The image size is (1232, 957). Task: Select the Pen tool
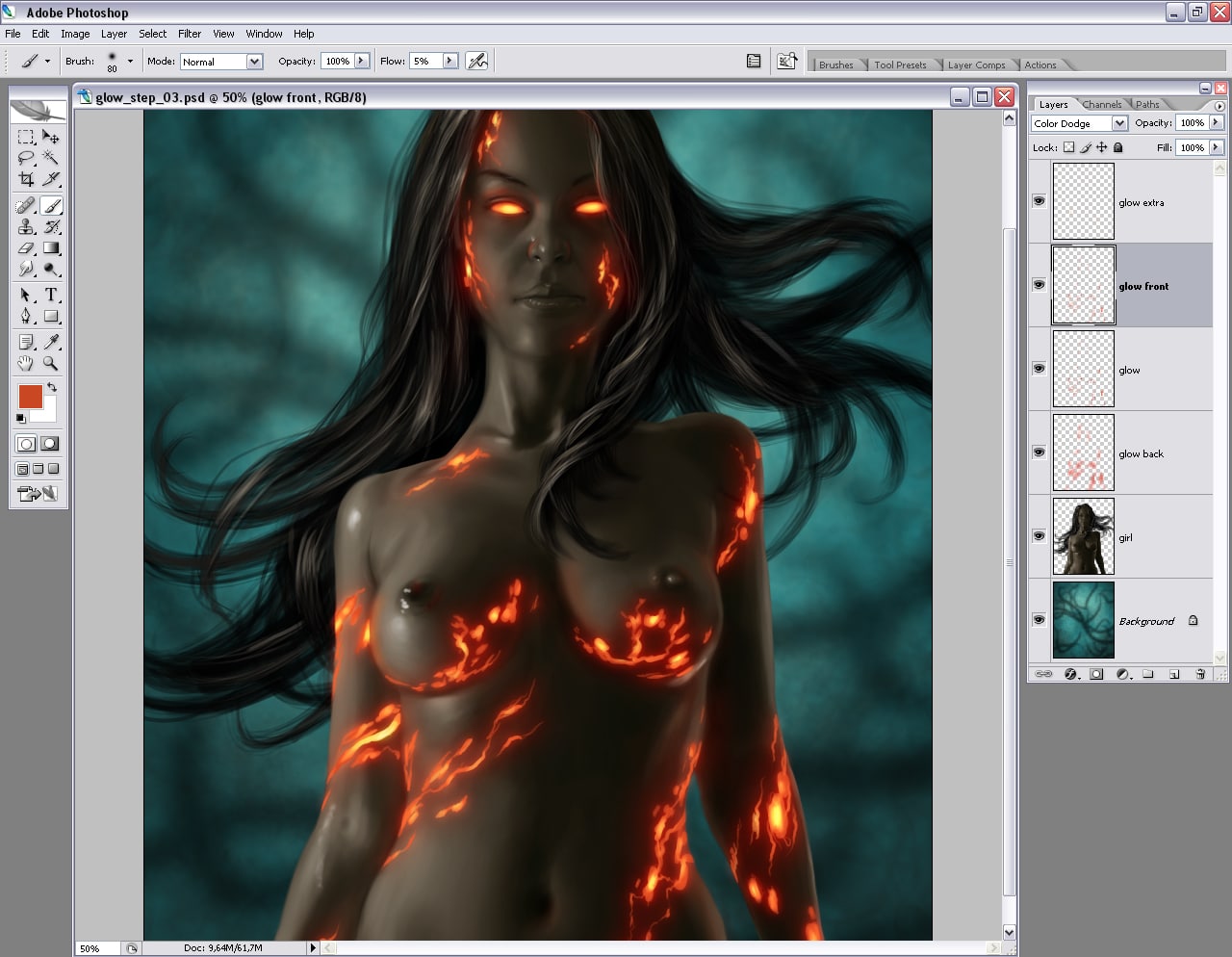tap(26, 316)
